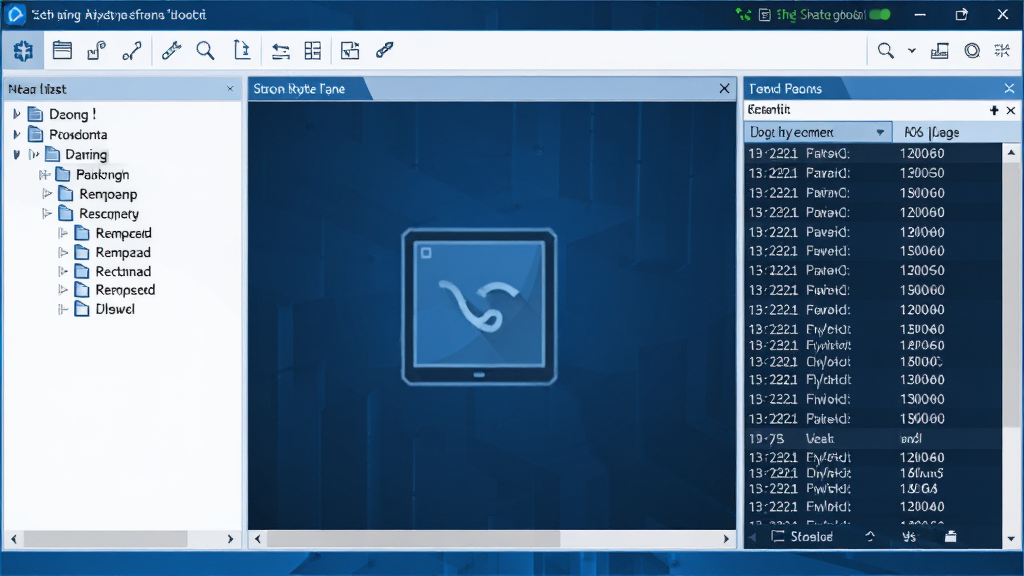The image size is (1024, 576).
Task: Click the window-layout icon in the toolbar
Action: pyautogui.click(x=62, y=50)
